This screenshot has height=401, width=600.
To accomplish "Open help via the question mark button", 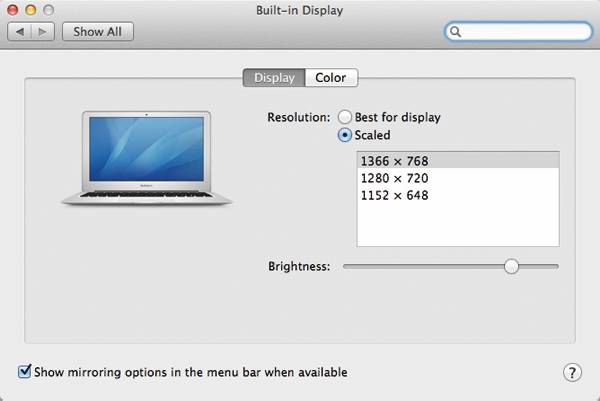I will point(573,373).
